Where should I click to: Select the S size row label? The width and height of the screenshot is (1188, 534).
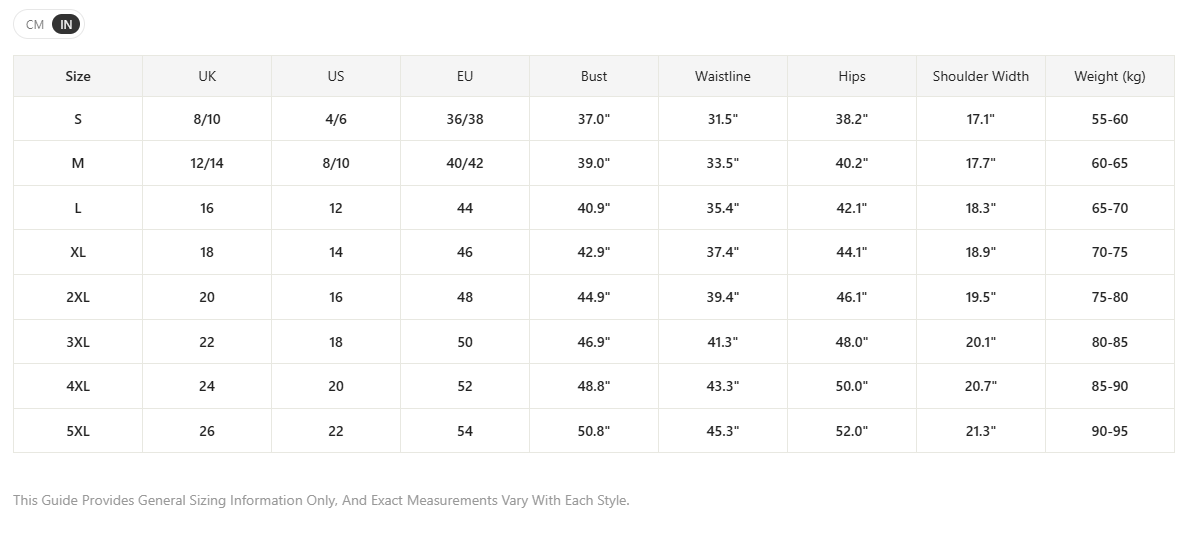(x=78, y=119)
